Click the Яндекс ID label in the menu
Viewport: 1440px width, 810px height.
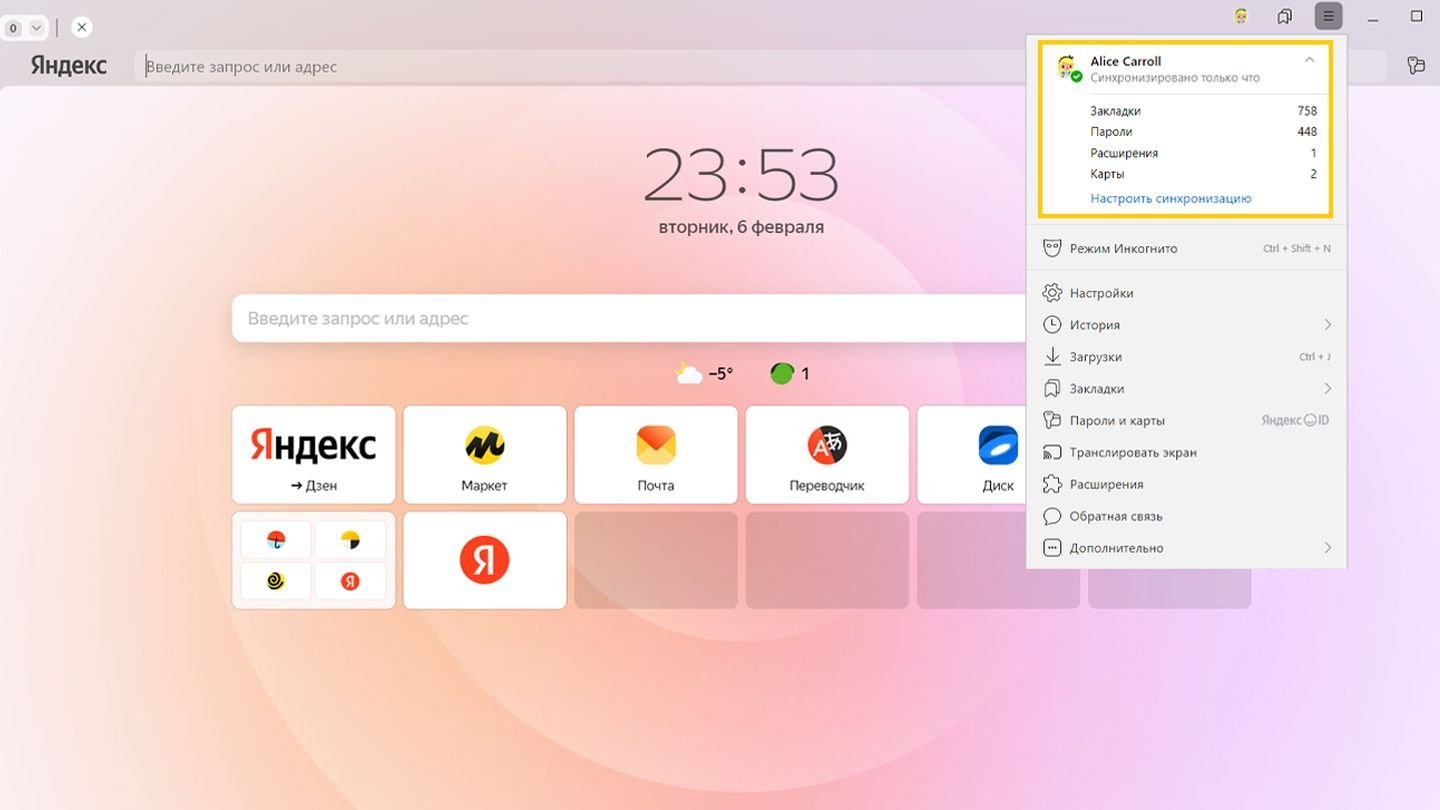tap(1295, 420)
